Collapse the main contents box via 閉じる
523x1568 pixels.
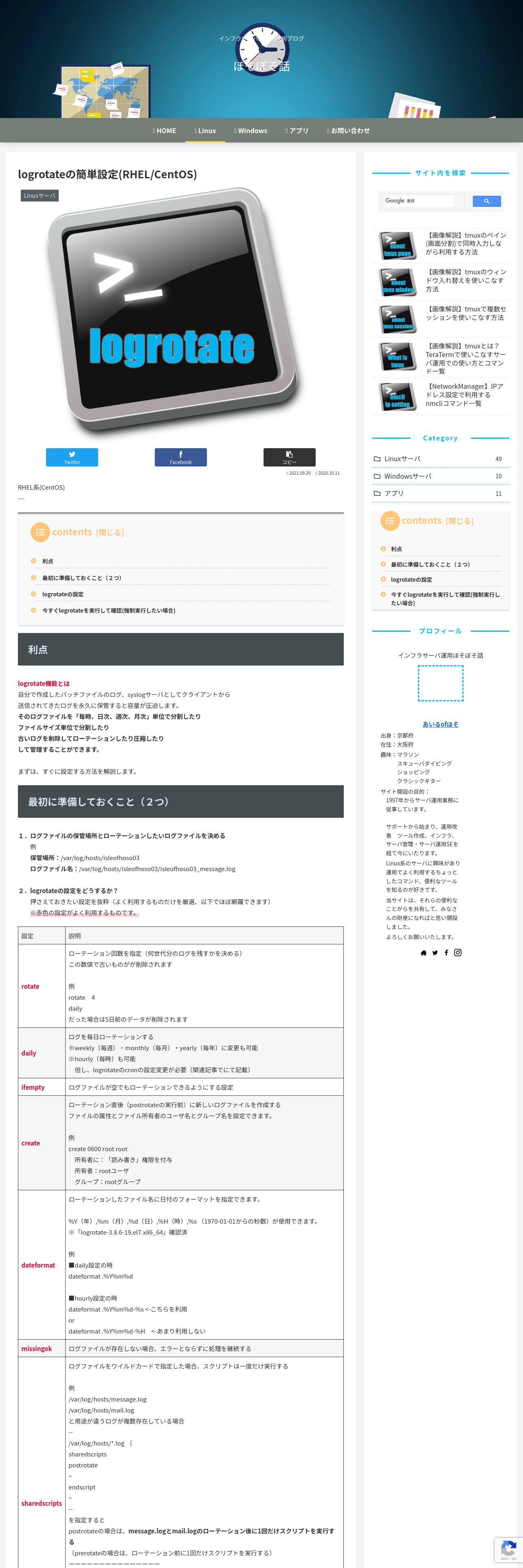[x=110, y=532]
